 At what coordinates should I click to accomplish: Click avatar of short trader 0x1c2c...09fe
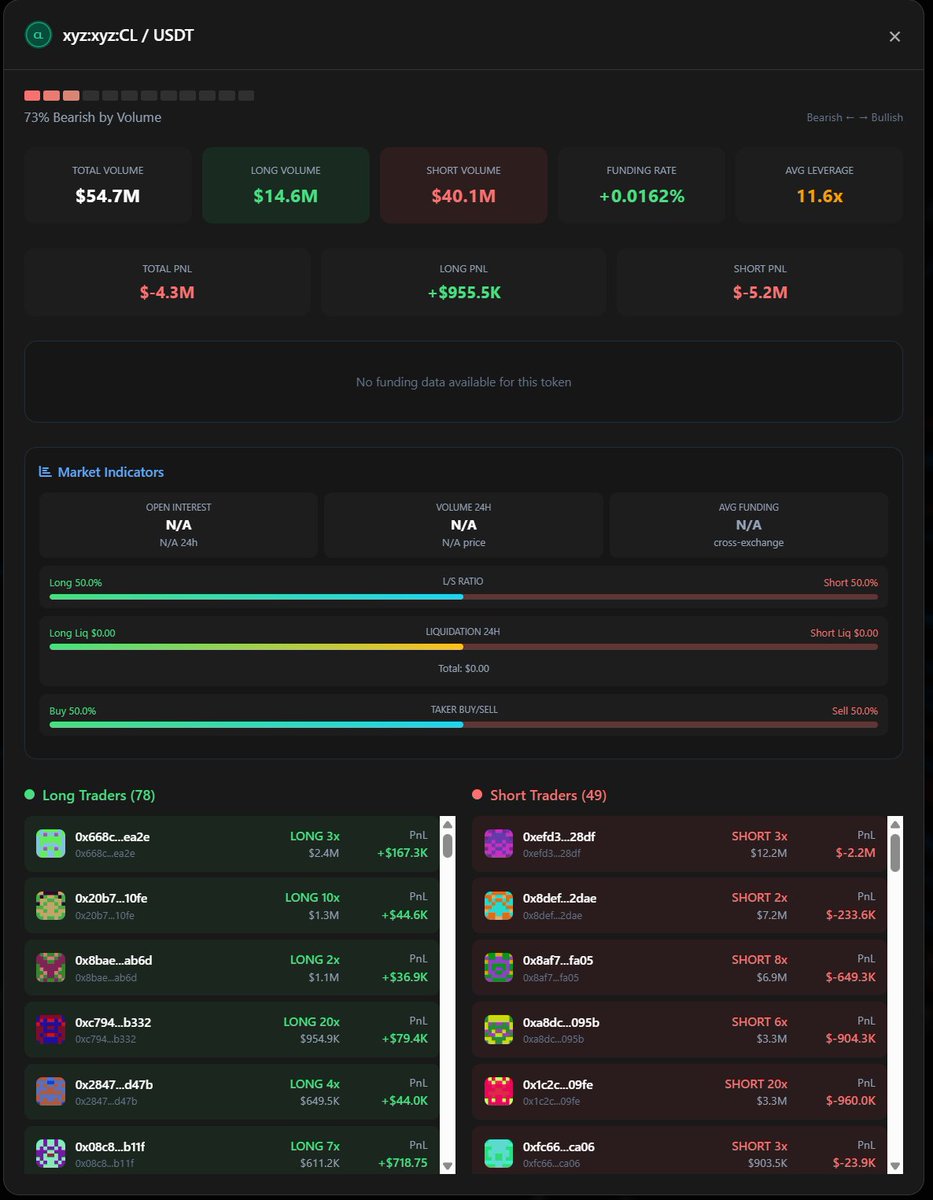click(x=498, y=1092)
